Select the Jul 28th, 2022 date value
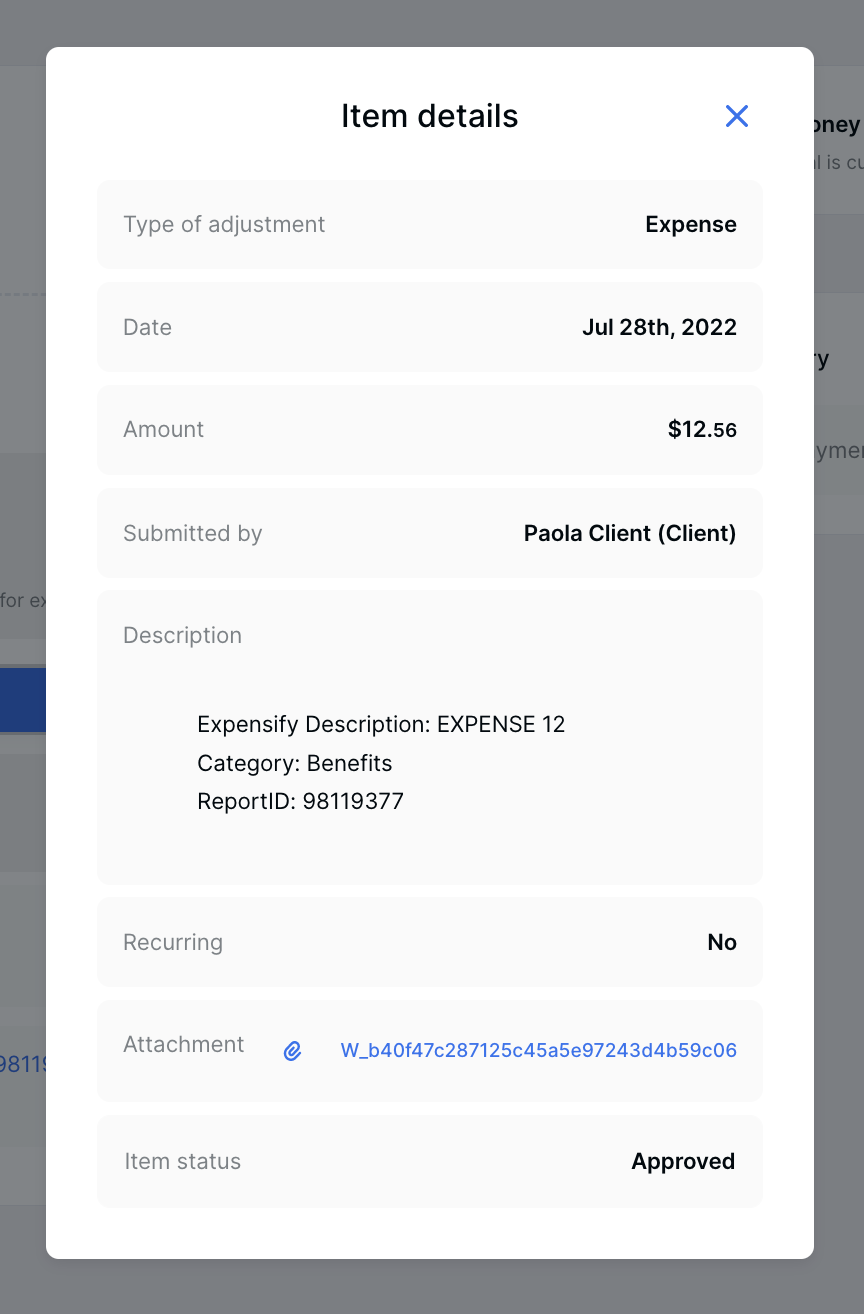 click(659, 327)
